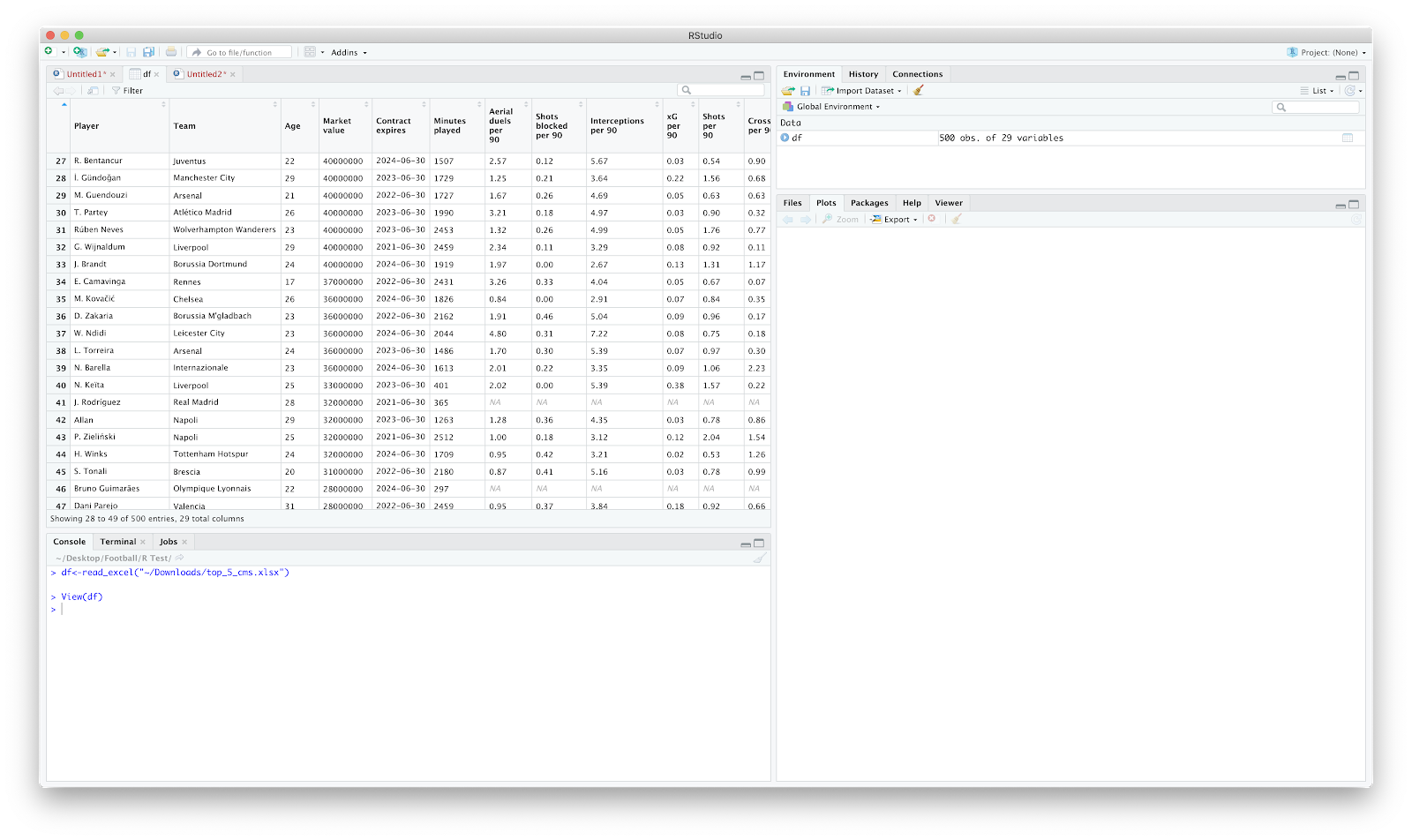Open the List view dropdown
The width and height of the screenshot is (1412, 840).
1317,91
